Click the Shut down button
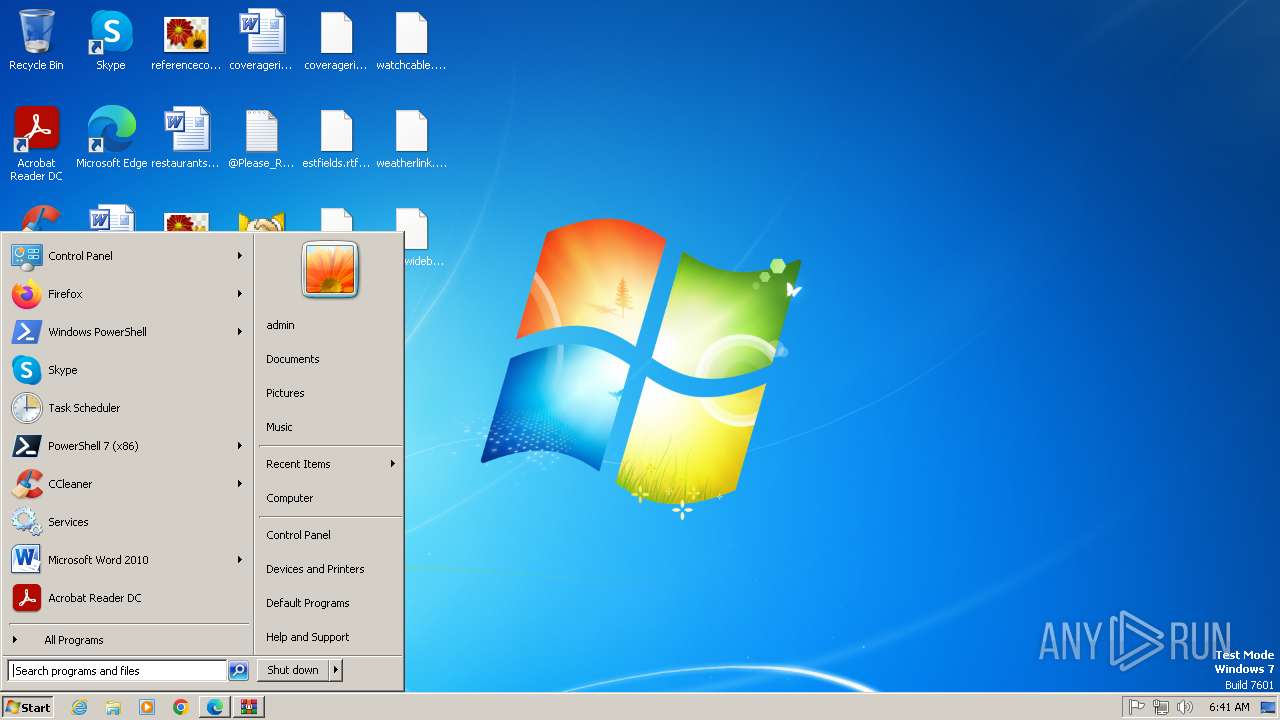 [293, 670]
